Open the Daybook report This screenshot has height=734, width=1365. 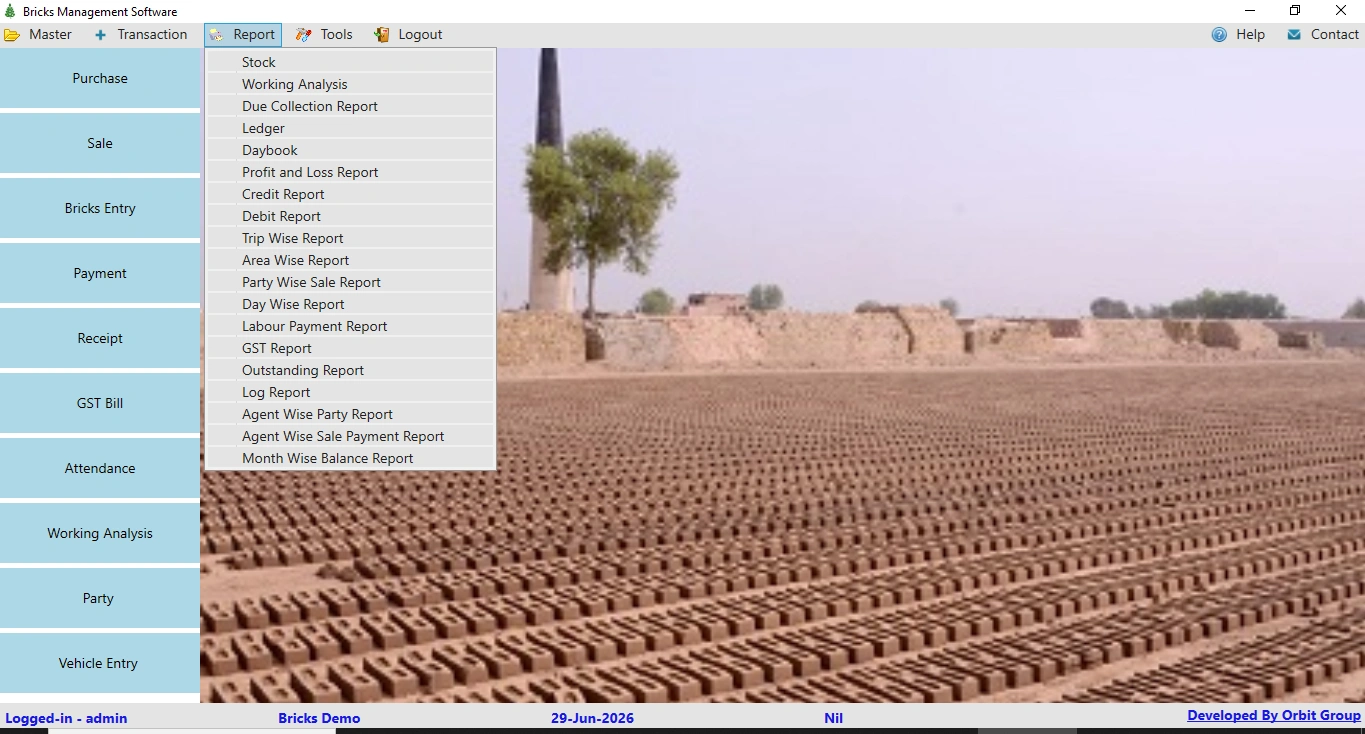click(350, 150)
